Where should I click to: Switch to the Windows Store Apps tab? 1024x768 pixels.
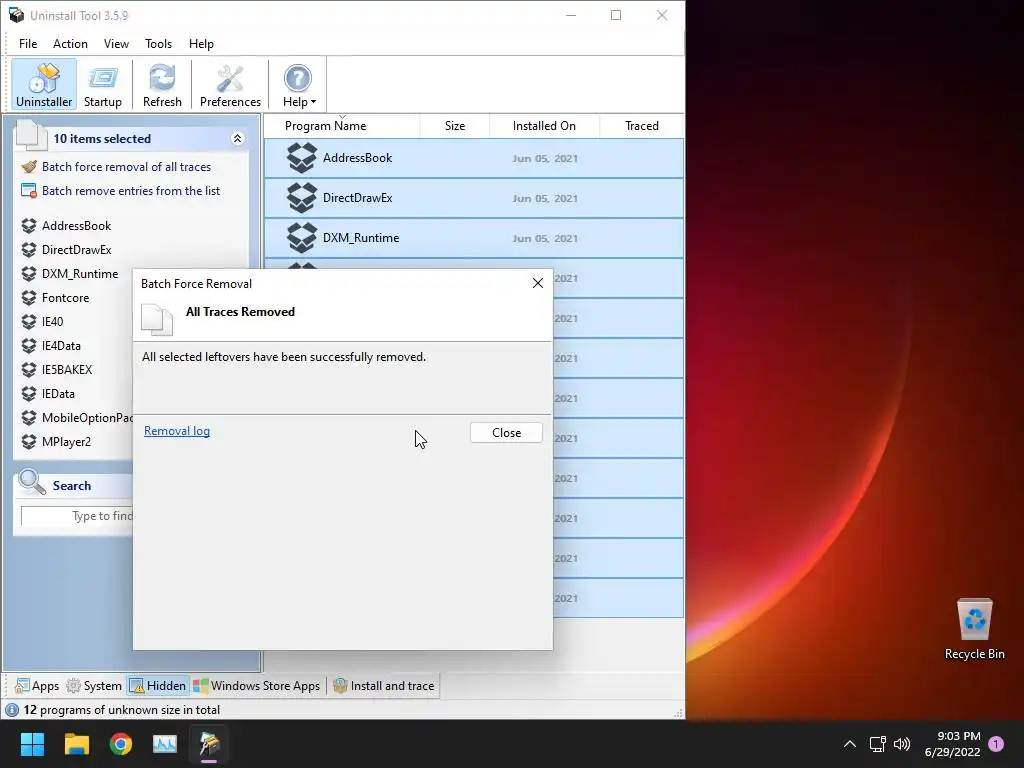pyautogui.click(x=257, y=686)
